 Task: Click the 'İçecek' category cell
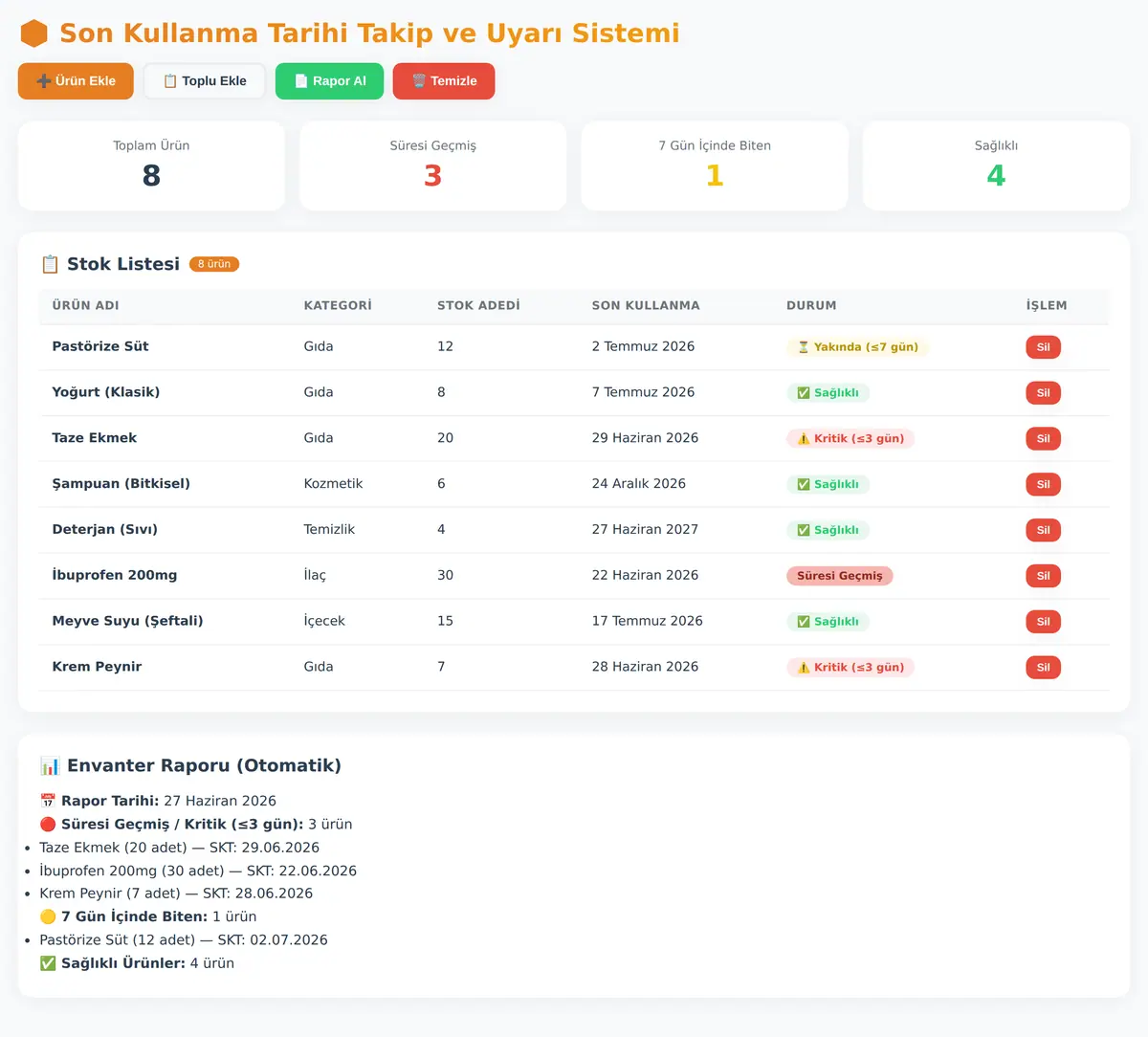tap(324, 621)
